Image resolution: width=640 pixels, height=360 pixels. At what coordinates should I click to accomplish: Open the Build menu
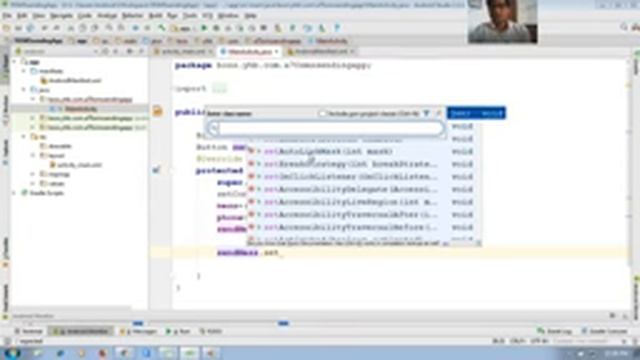(155, 16)
